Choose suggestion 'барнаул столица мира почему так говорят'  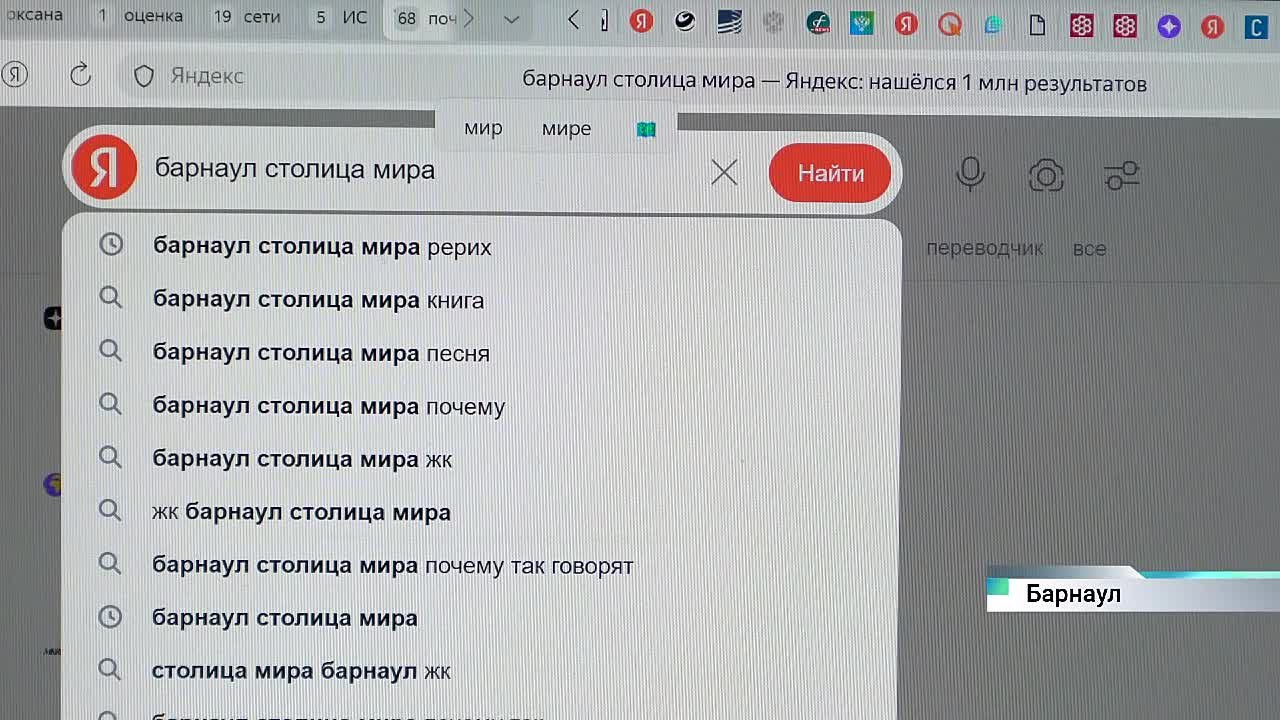pyautogui.click(x=392, y=565)
